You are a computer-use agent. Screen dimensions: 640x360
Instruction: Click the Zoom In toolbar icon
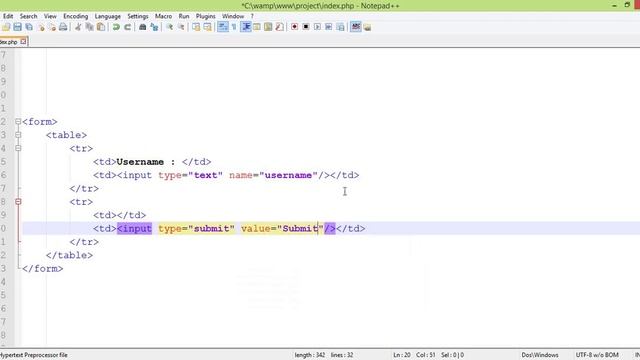(x=169, y=27)
